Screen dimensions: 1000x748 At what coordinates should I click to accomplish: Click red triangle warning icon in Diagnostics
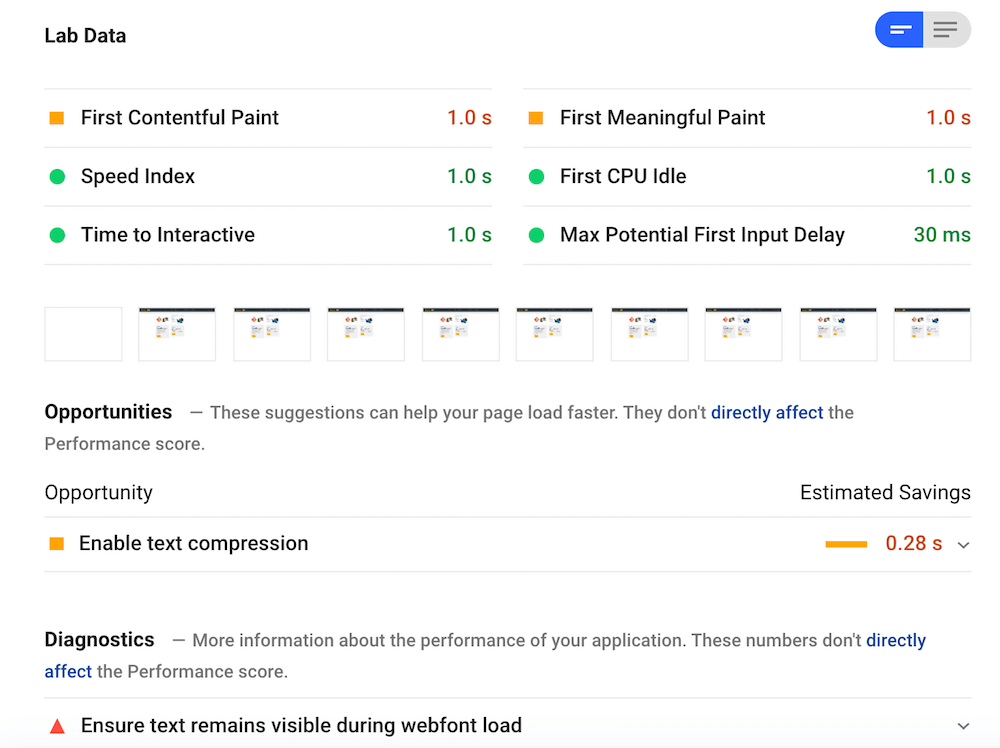coord(57,726)
